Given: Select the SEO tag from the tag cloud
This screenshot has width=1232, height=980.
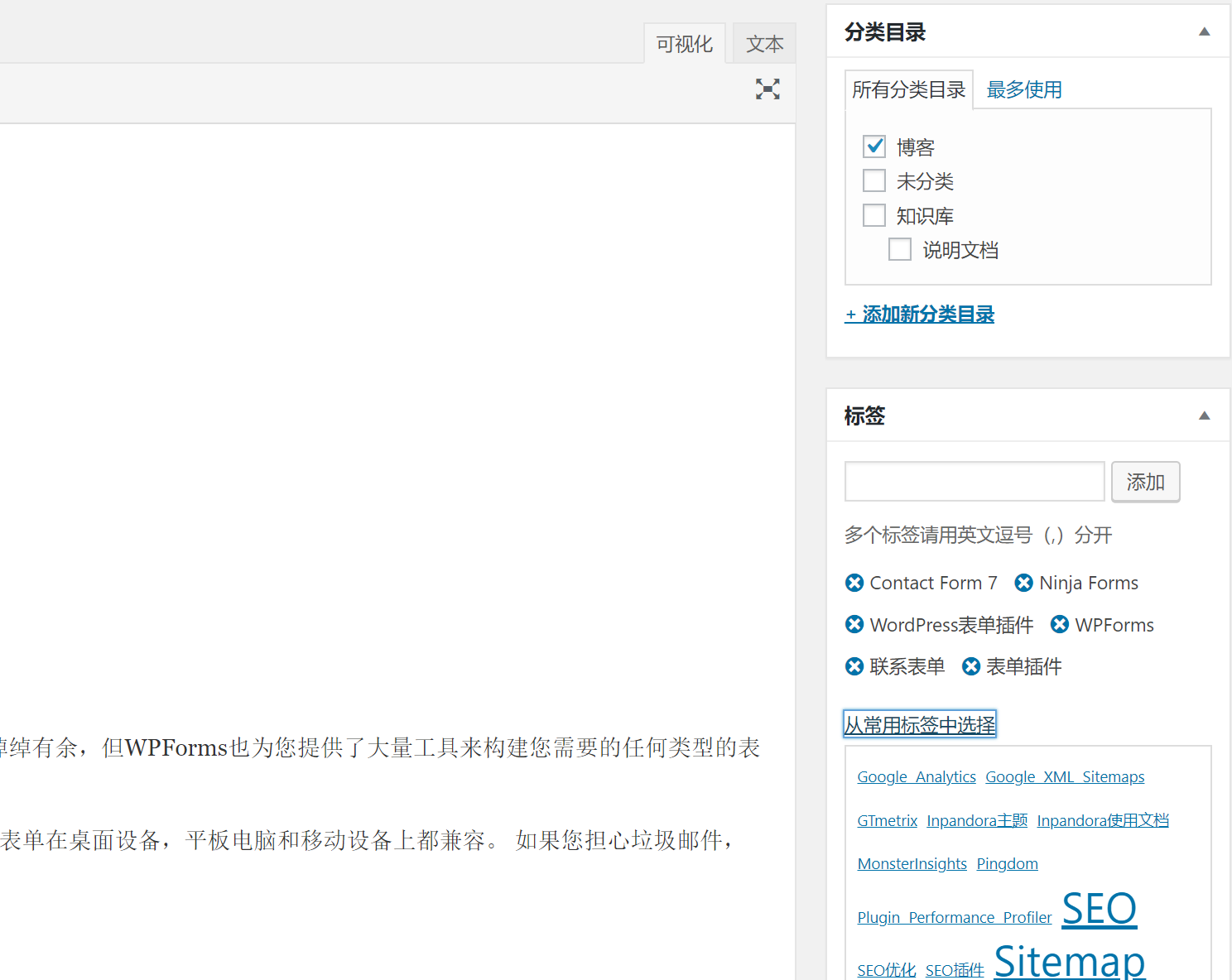Looking at the screenshot, I should pyautogui.click(x=1099, y=908).
